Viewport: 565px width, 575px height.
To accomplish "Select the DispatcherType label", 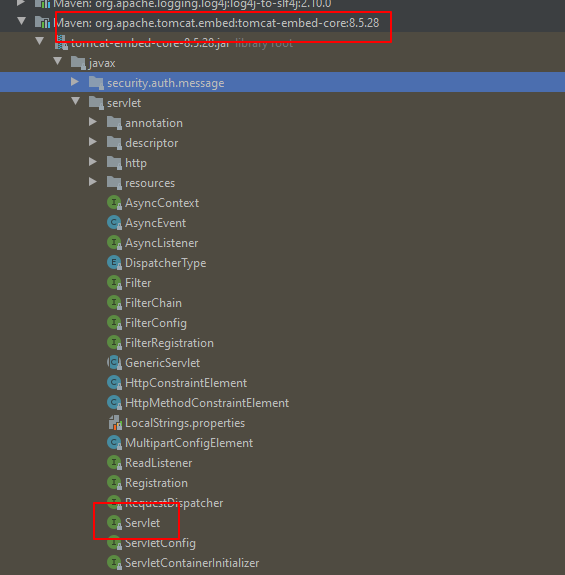I will (165, 263).
